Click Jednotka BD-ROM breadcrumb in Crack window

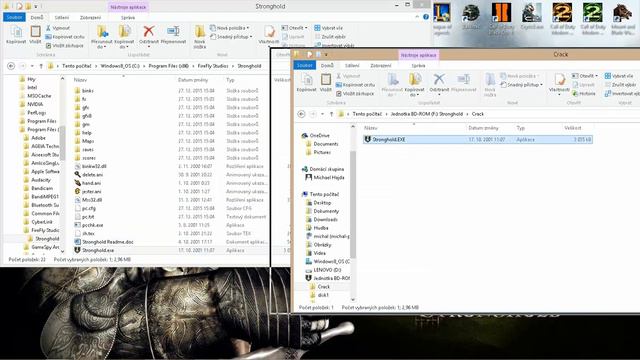pyautogui.click(x=427, y=114)
